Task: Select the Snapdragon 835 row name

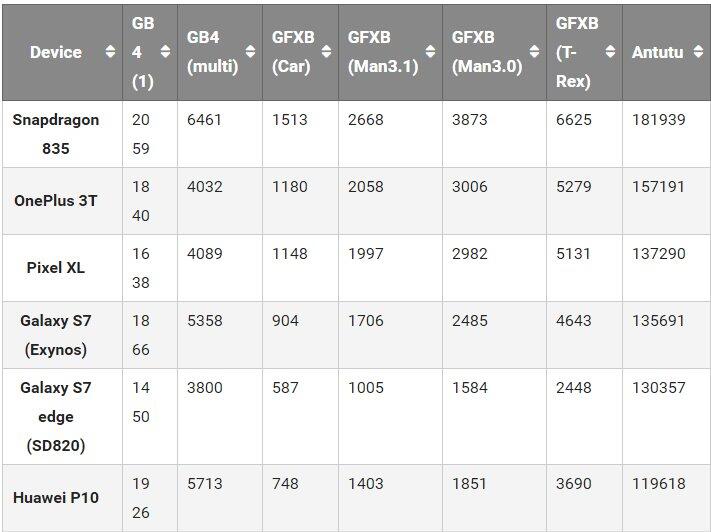Action: (56, 133)
